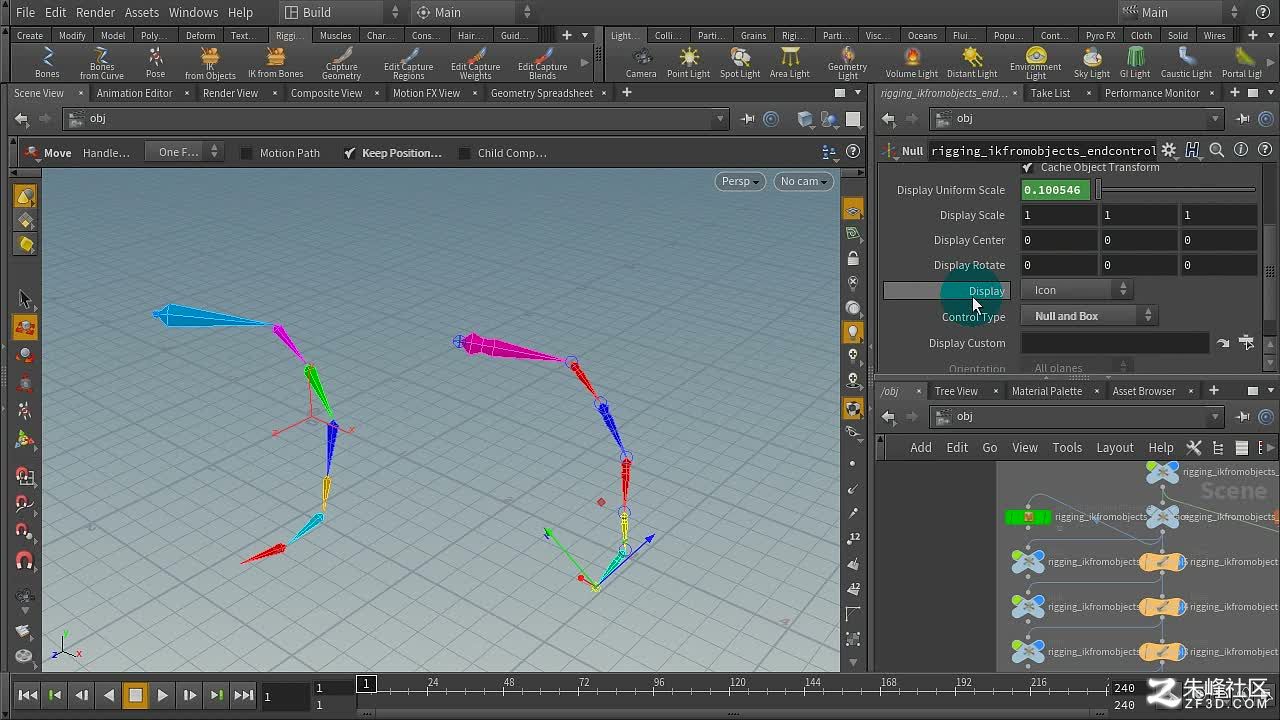Click Display Uniform Scale value field
This screenshot has width=1280, height=720.
[1056, 190]
